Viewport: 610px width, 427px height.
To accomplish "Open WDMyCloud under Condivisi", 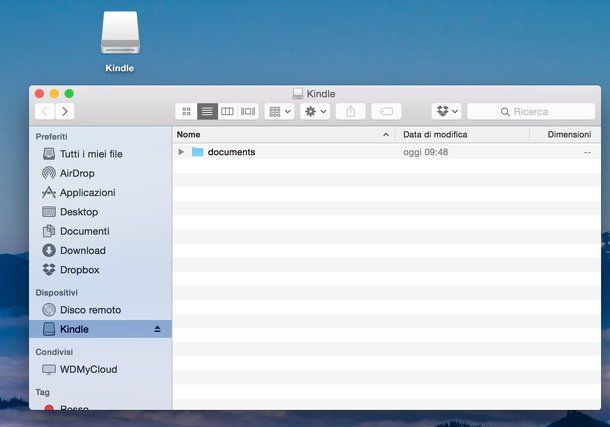I will (100, 369).
